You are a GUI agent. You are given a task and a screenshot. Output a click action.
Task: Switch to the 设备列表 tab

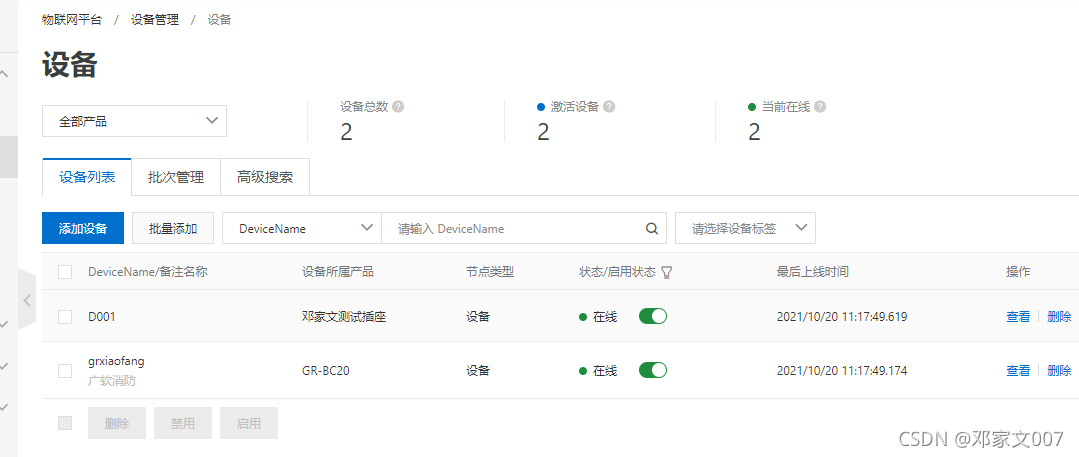pyautogui.click(x=87, y=177)
